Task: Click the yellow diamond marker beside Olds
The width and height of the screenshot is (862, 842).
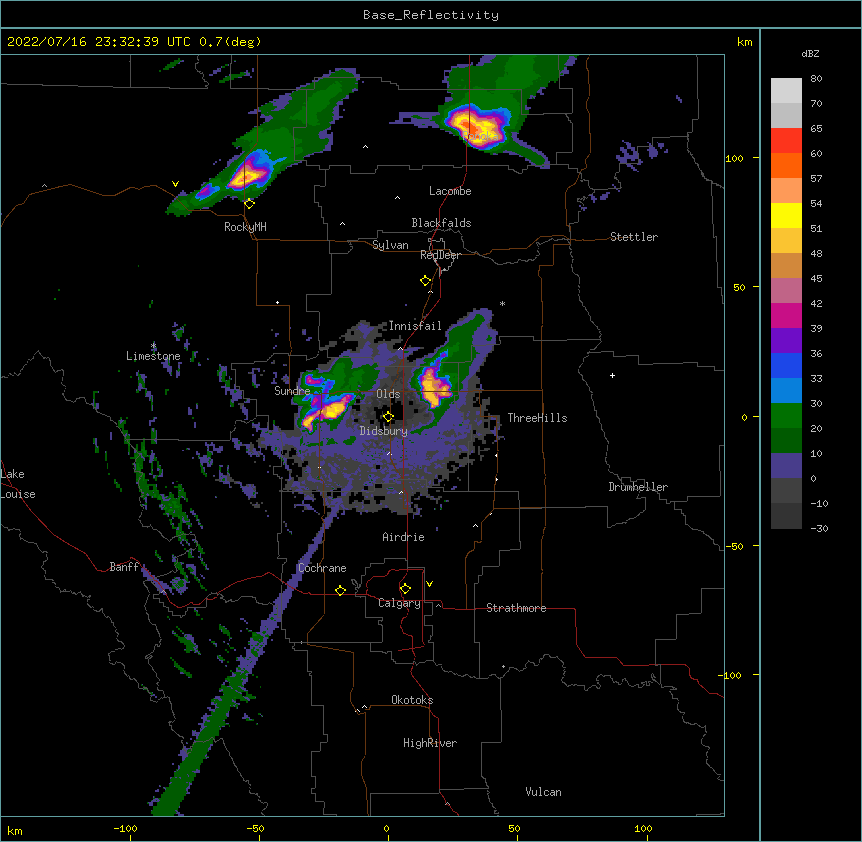Action: point(388,417)
